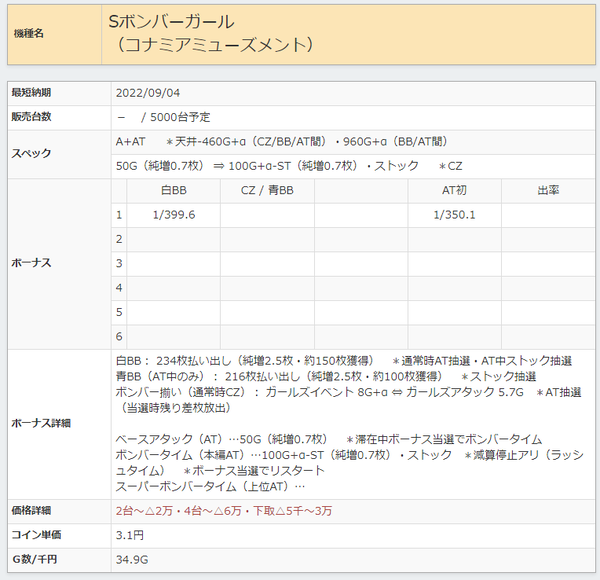The image size is (600, 580).
Task: Select the date 2022/09/04
Action: click(148, 93)
